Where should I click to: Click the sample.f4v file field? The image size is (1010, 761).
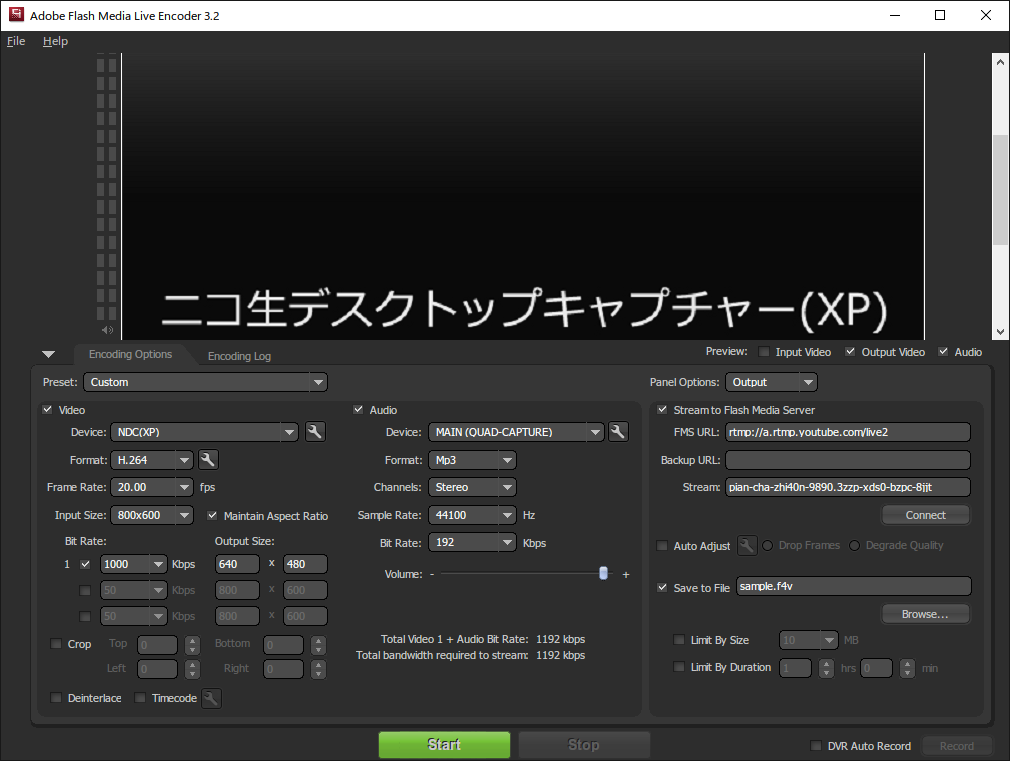[853, 586]
